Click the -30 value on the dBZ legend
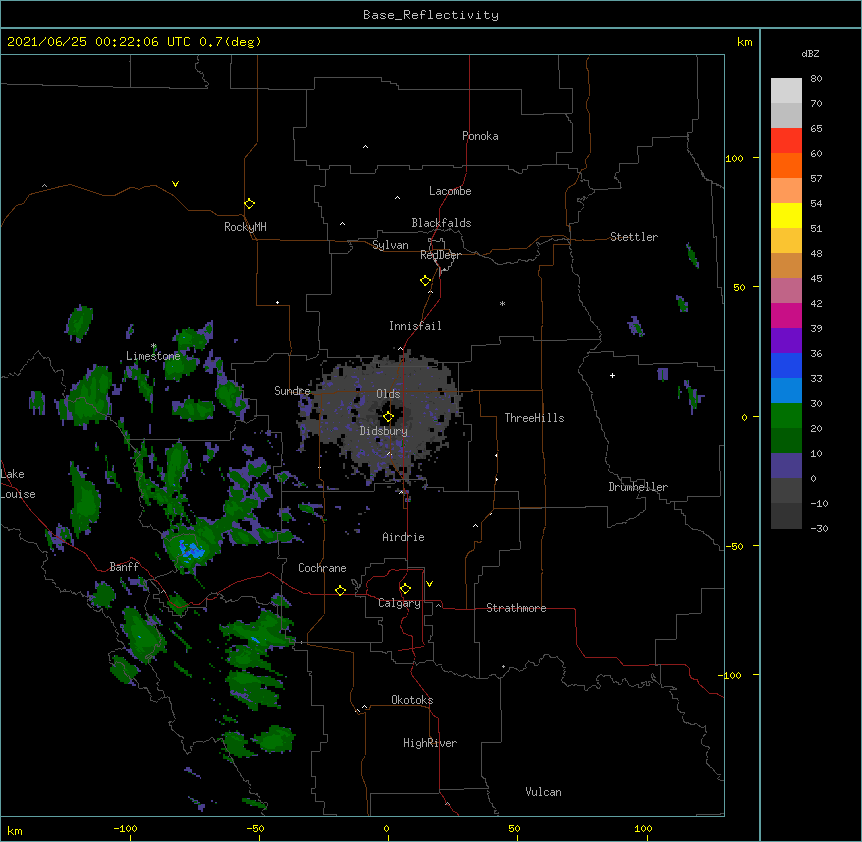The image size is (862, 842). pyautogui.click(x=819, y=528)
